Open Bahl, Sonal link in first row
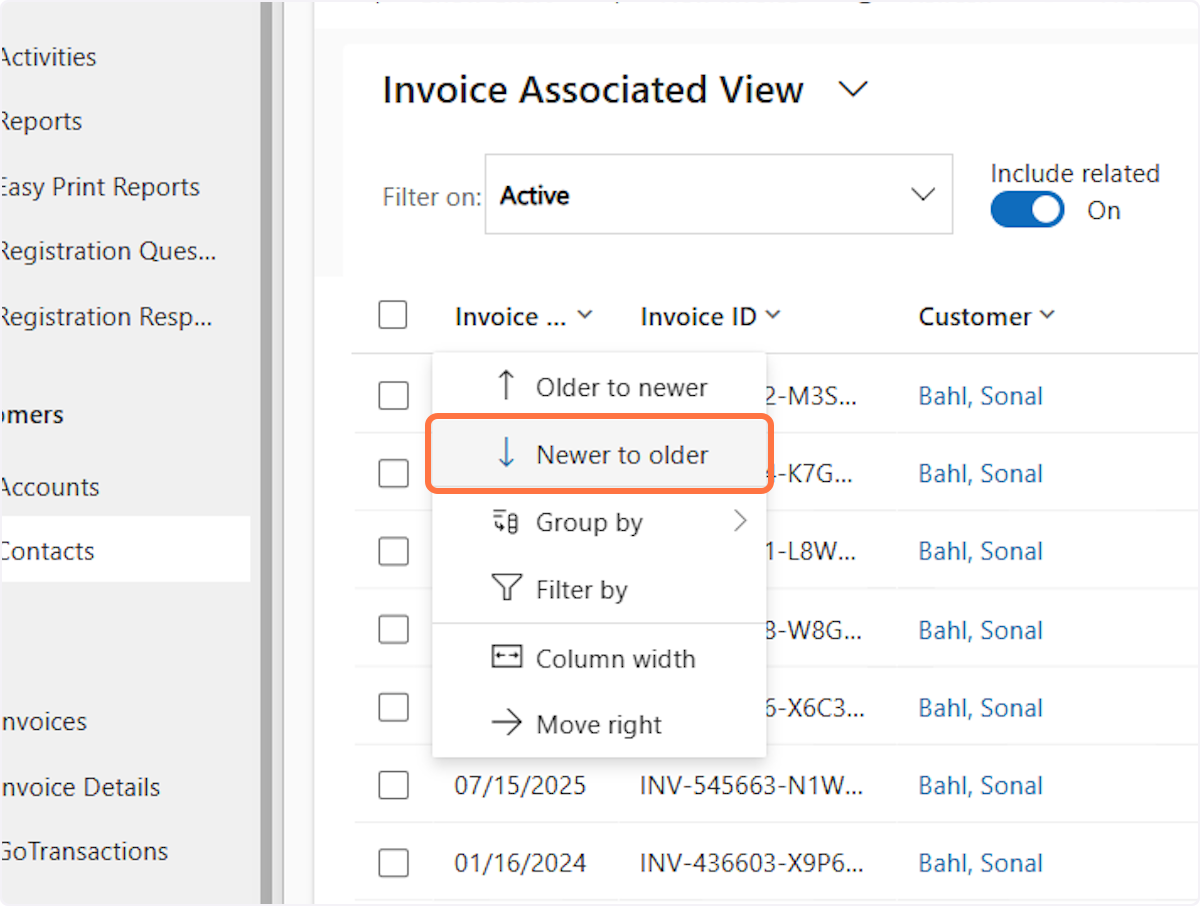The image size is (1200, 906). [x=980, y=396]
